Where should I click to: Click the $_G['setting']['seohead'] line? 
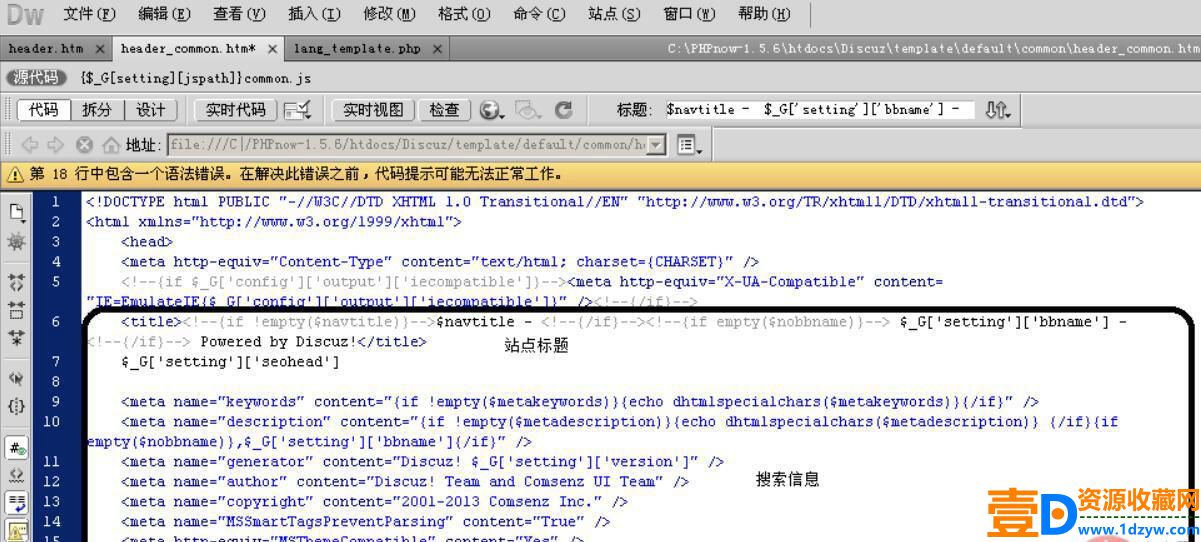[x=231, y=362]
